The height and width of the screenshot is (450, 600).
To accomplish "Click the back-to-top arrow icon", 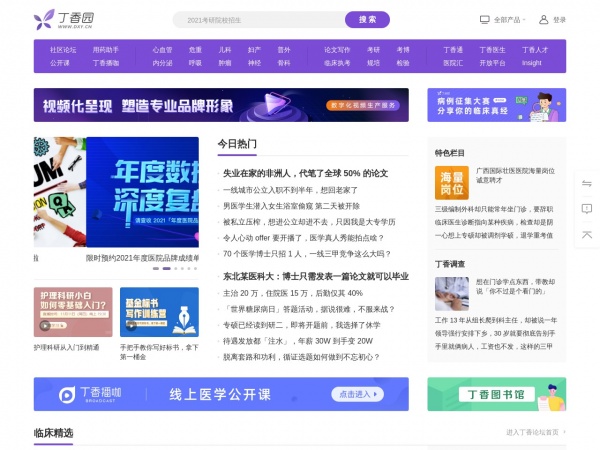I will (x=587, y=234).
